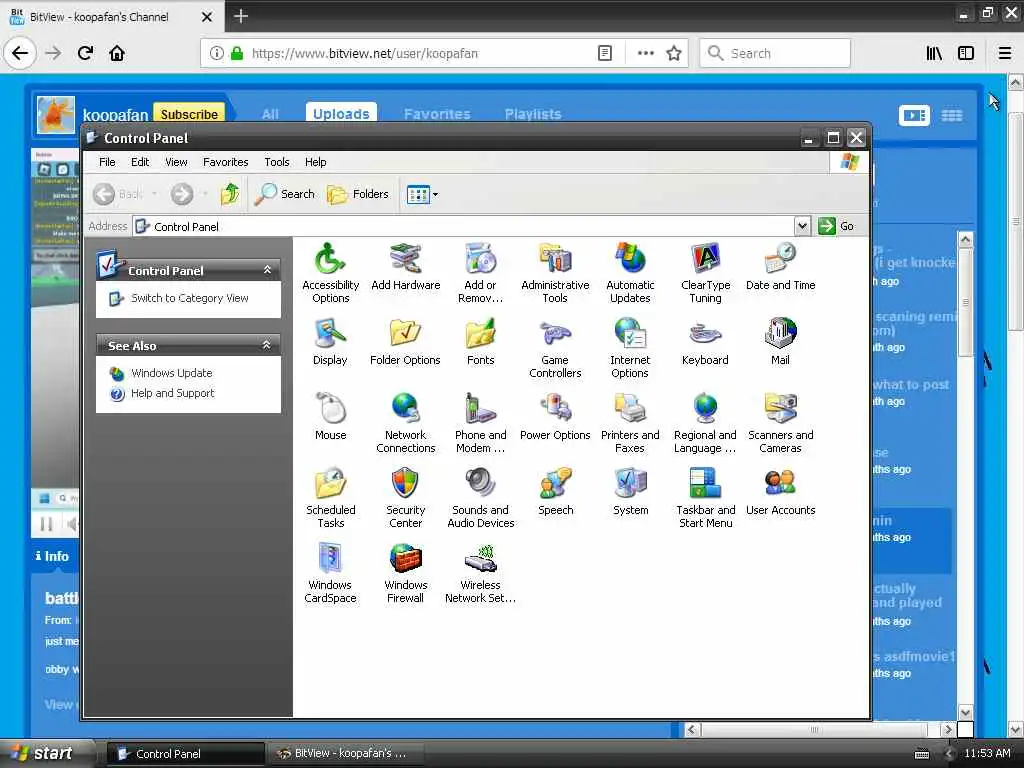
Task: Open Add Hardware applet
Action: coord(406,266)
